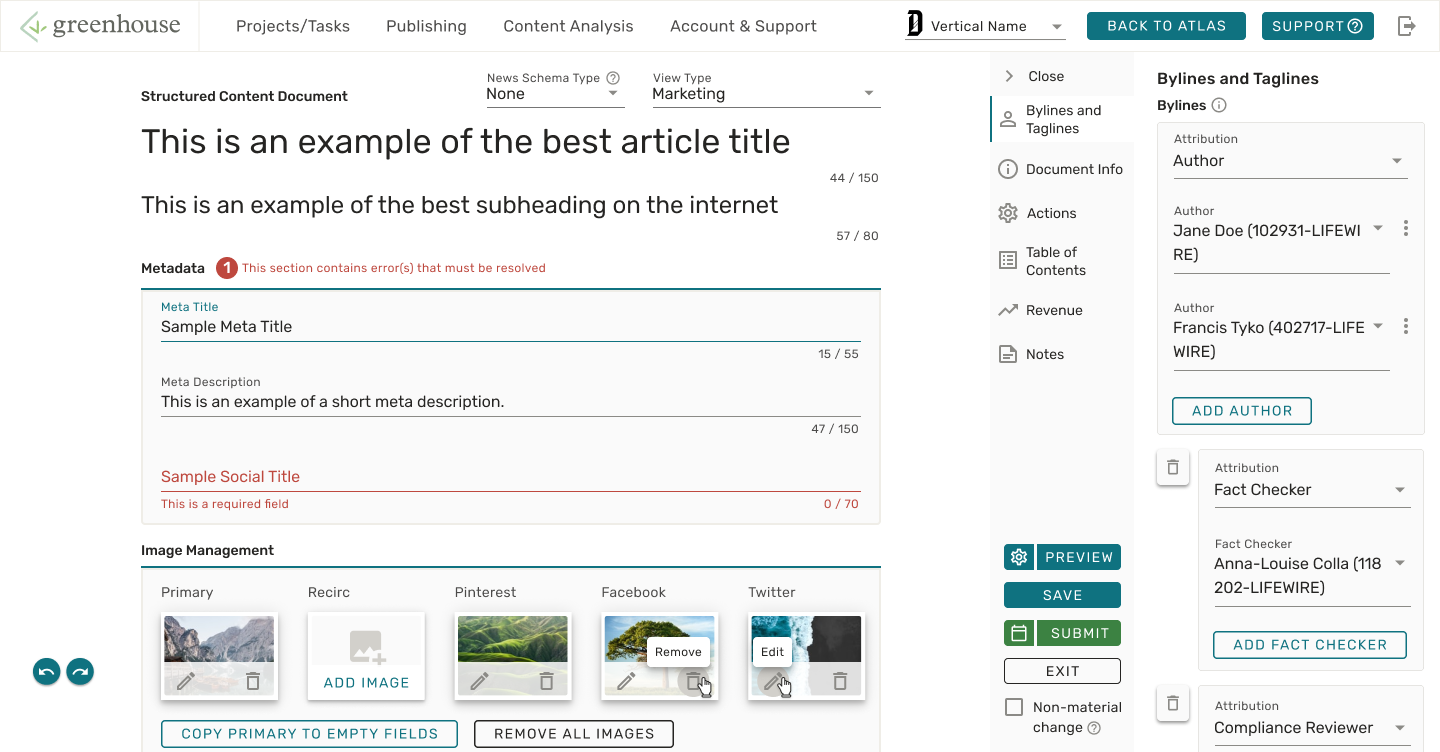Open the View Type dropdown
1440x752 pixels.
click(766, 94)
